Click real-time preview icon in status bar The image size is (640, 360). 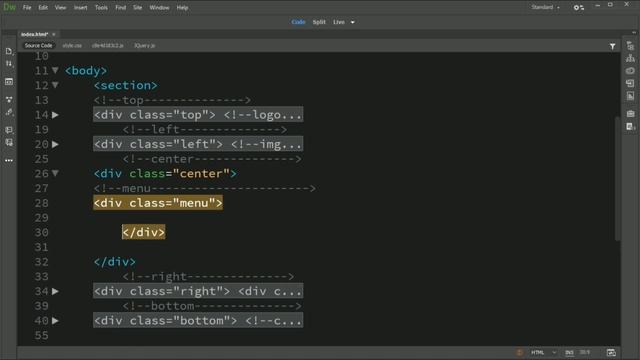pos(611,352)
